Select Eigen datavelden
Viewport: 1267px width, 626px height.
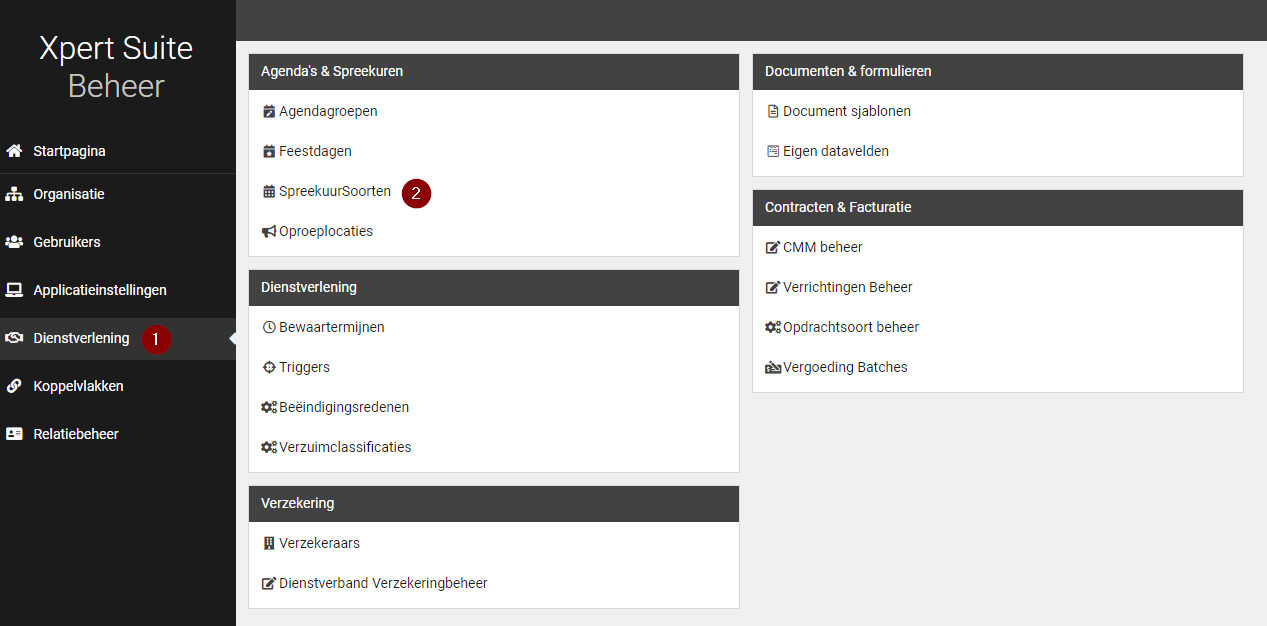(x=835, y=151)
